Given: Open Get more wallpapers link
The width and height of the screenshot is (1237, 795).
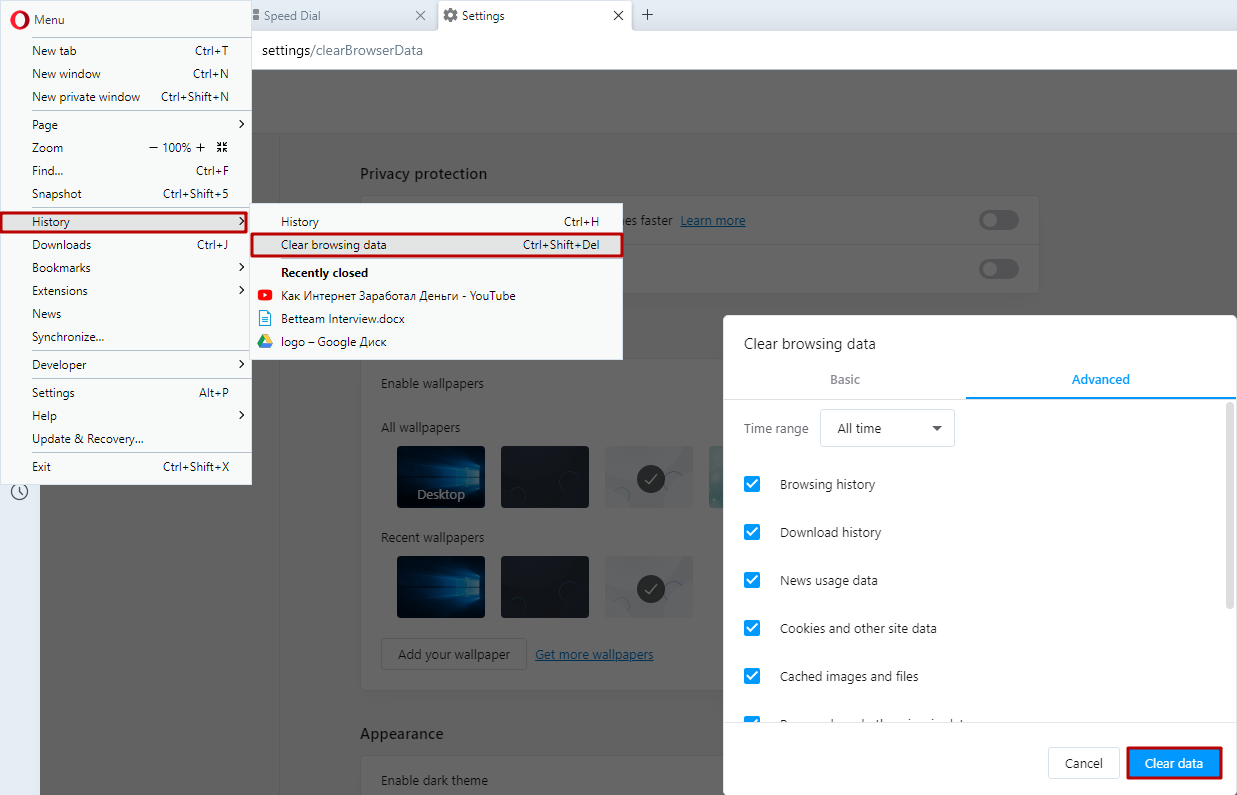Looking at the screenshot, I should 594,655.
